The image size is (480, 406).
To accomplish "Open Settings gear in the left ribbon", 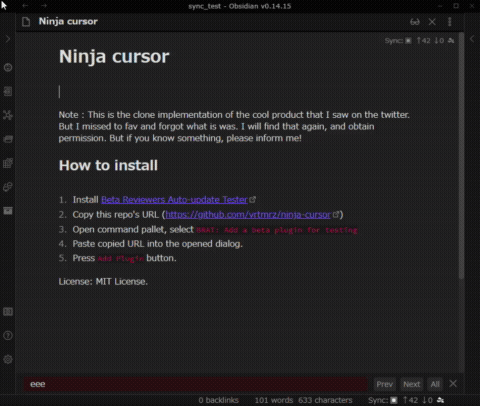I will (x=8, y=359).
